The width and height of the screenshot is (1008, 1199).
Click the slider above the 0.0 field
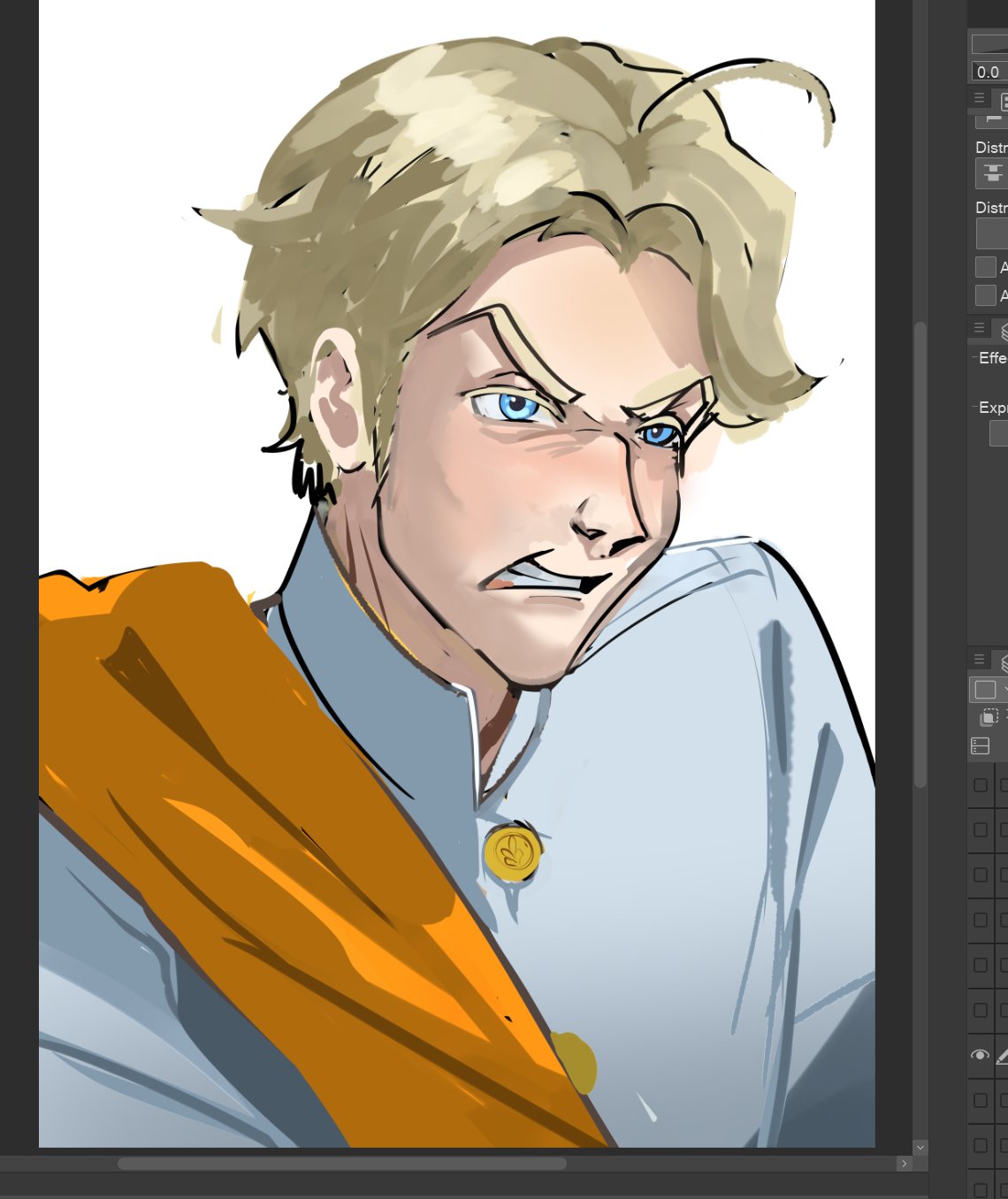[989, 44]
